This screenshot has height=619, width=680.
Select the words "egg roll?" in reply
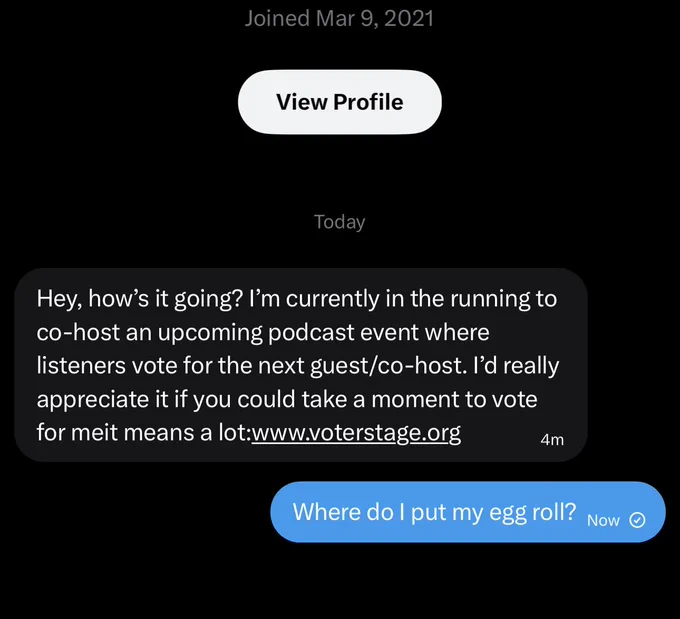533,512
